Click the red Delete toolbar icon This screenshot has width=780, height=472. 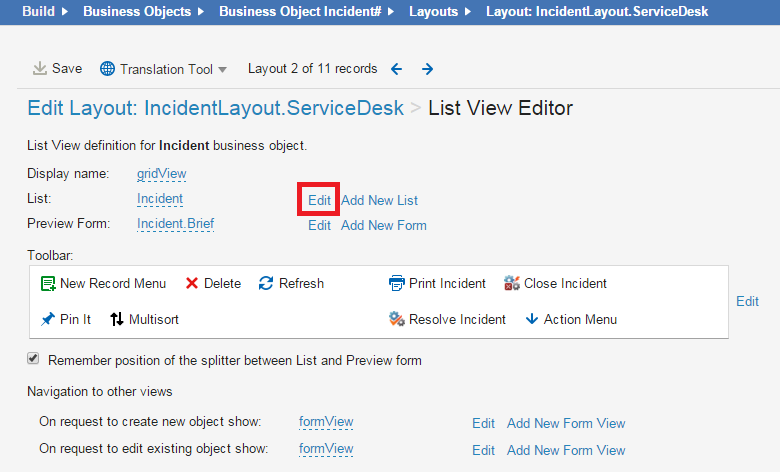(x=192, y=284)
